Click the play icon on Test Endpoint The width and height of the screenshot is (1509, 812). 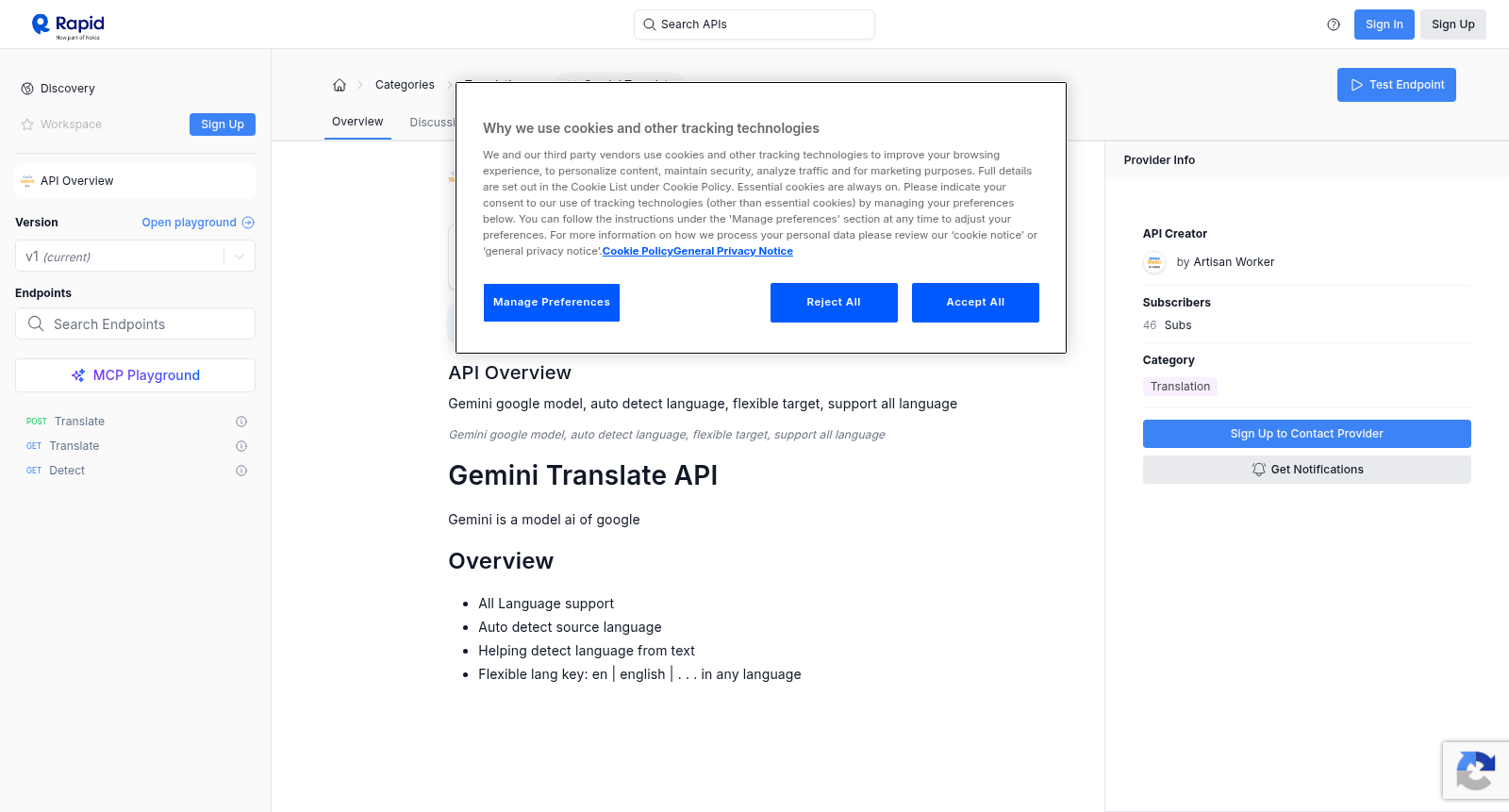click(x=1357, y=85)
